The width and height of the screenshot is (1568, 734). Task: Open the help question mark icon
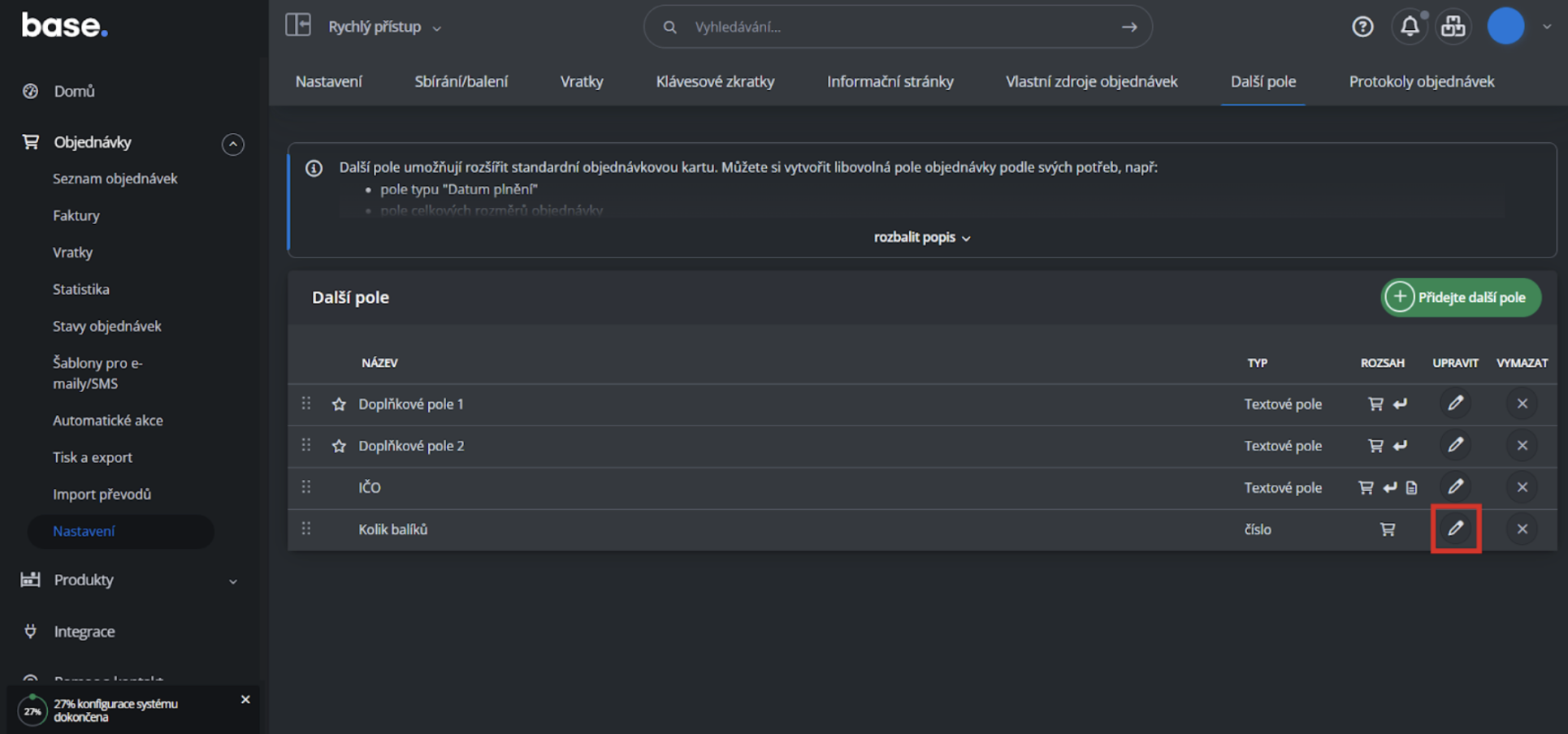(x=1362, y=27)
